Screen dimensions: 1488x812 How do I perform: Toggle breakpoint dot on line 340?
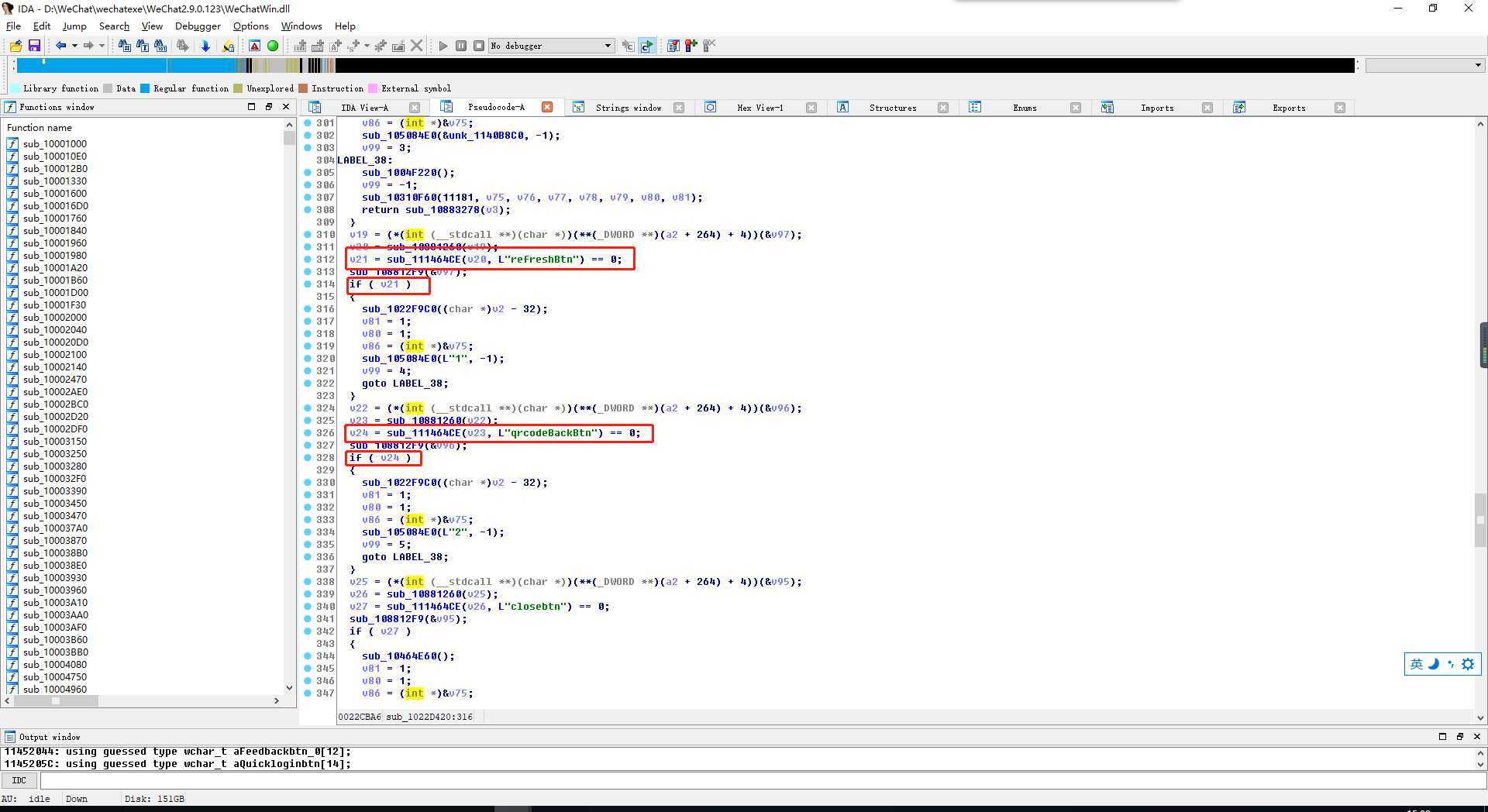click(308, 606)
